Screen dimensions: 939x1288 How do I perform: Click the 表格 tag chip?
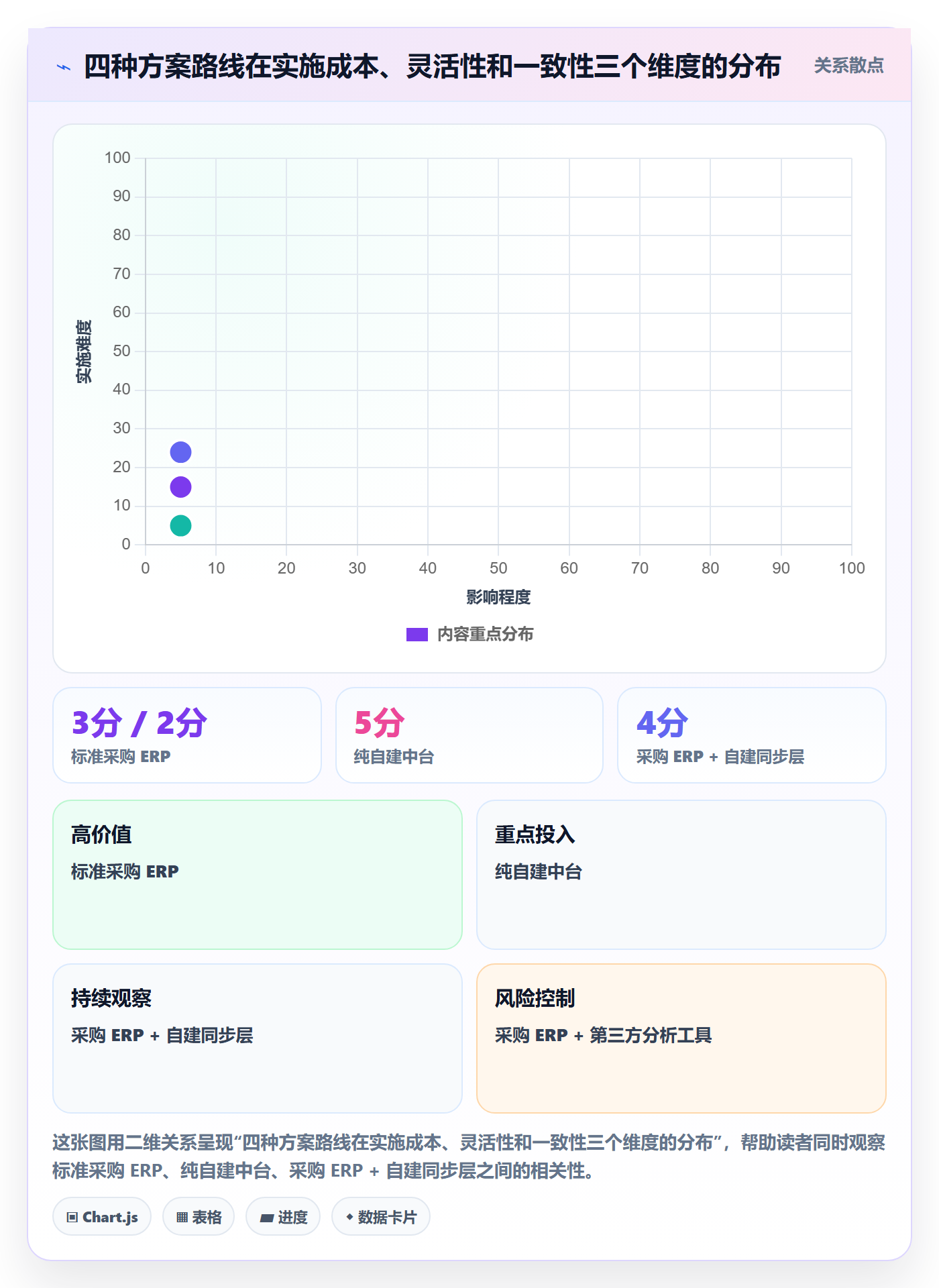[199, 1217]
